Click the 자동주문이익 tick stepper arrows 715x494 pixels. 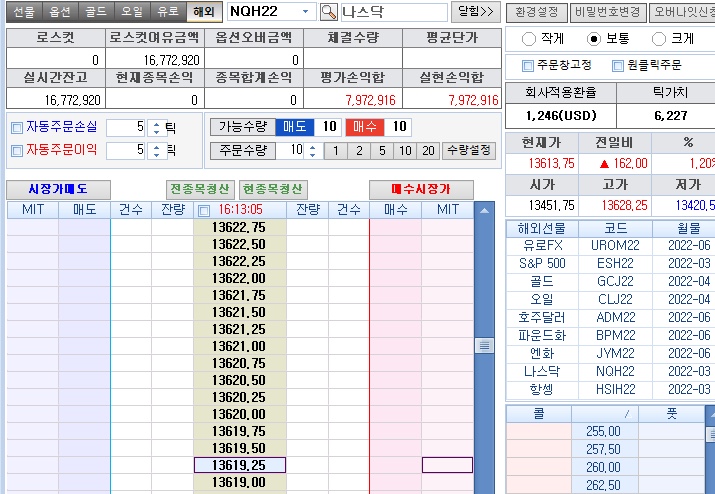pos(155,150)
